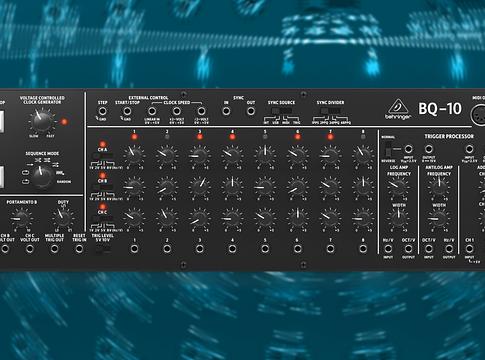This screenshot has width=485, height=360.
Task: Click the Clock Speed -2-volt jack
Action: [x=201, y=111]
